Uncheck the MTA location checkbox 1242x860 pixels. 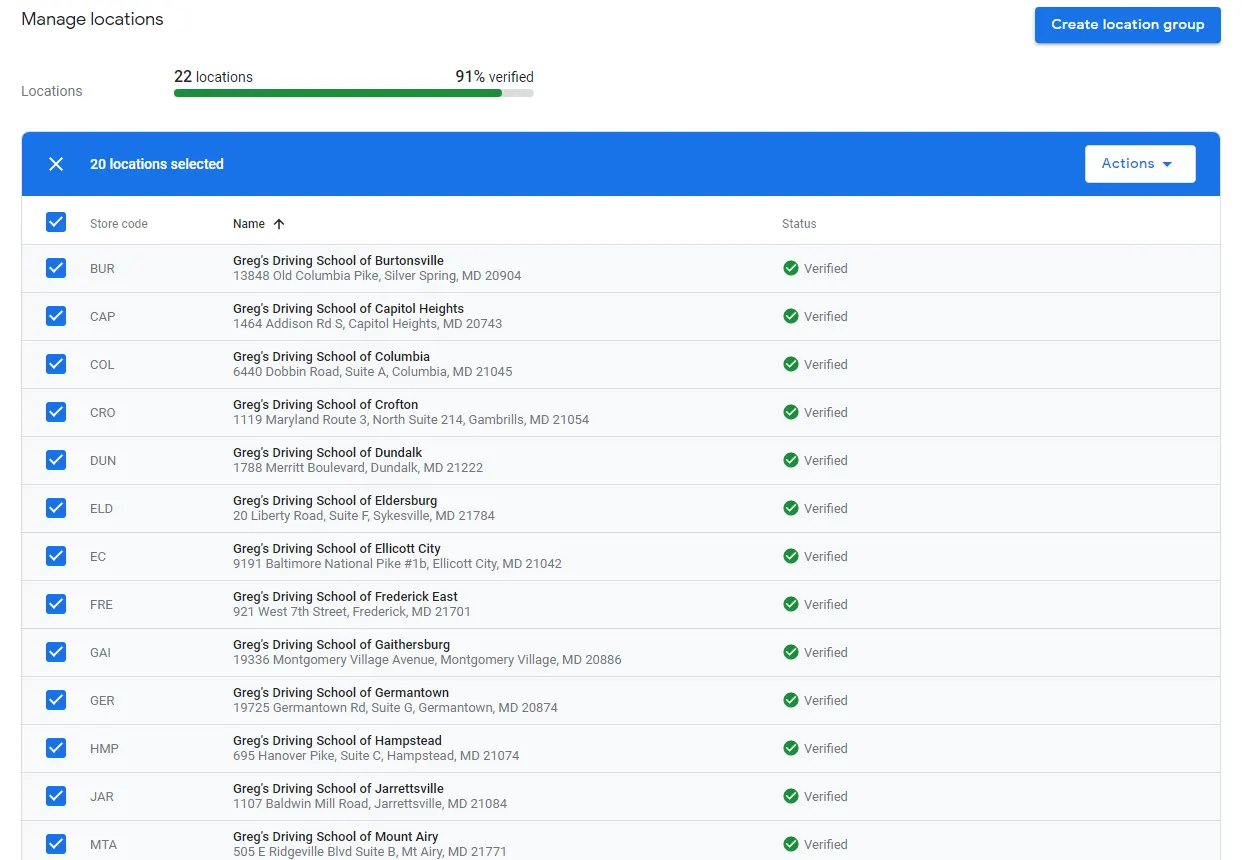tap(56, 844)
